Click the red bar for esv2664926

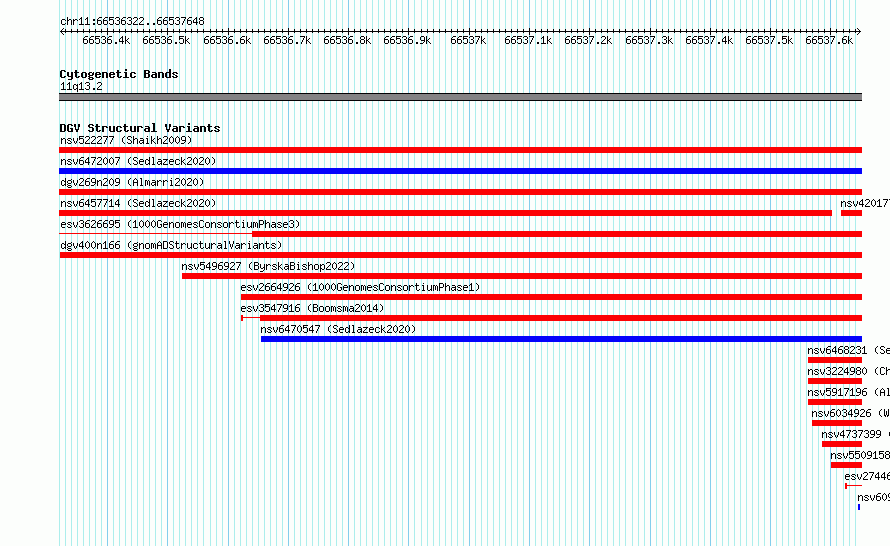click(x=551, y=297)
